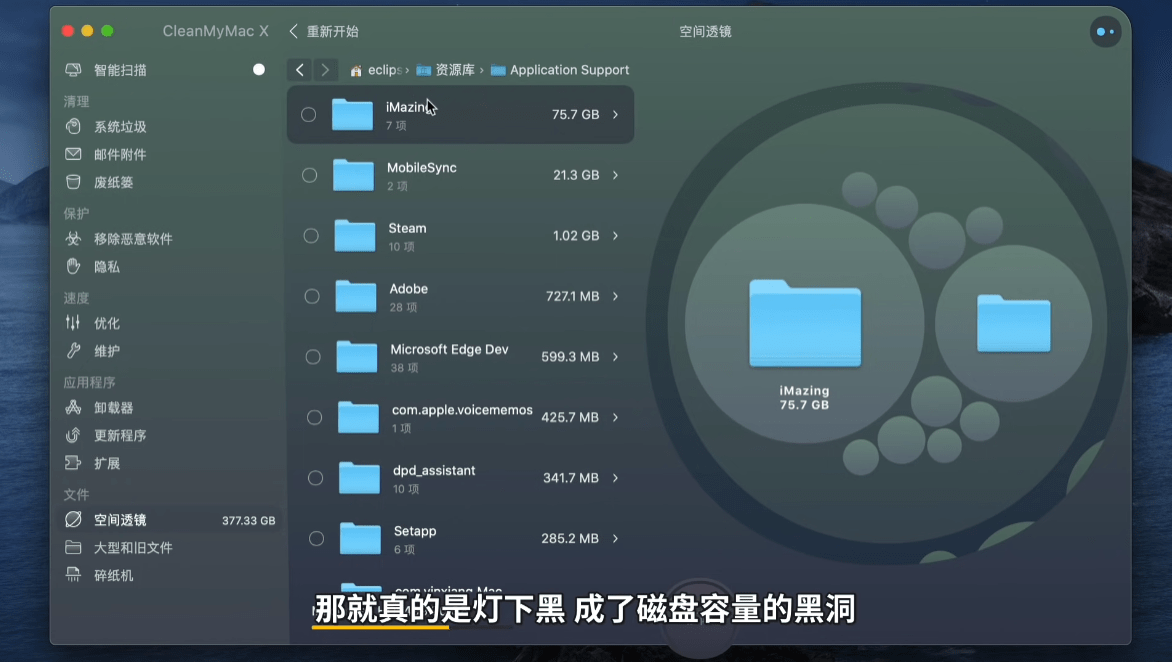Check the com.apple.voicememos selection circle
The width and height of the screenshot is (1172, 662).
click(315, 417)
